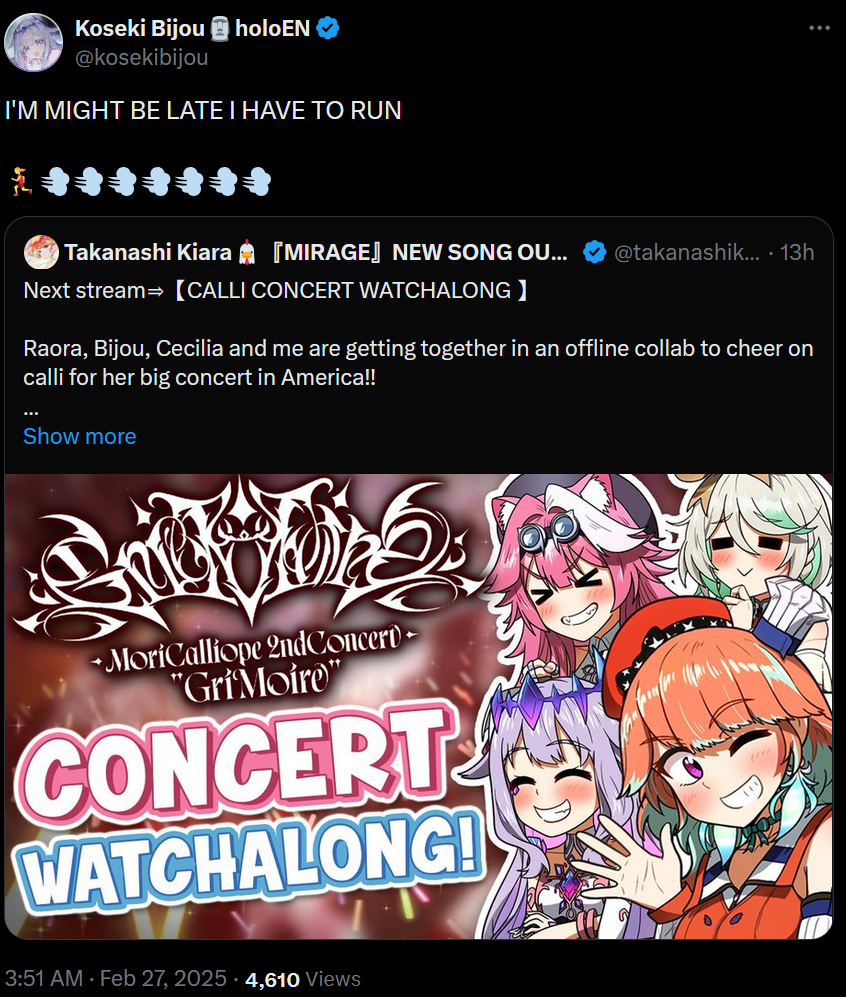Click the running person emoji
This screenshot has width=846, height=997.
click(22, 181)
